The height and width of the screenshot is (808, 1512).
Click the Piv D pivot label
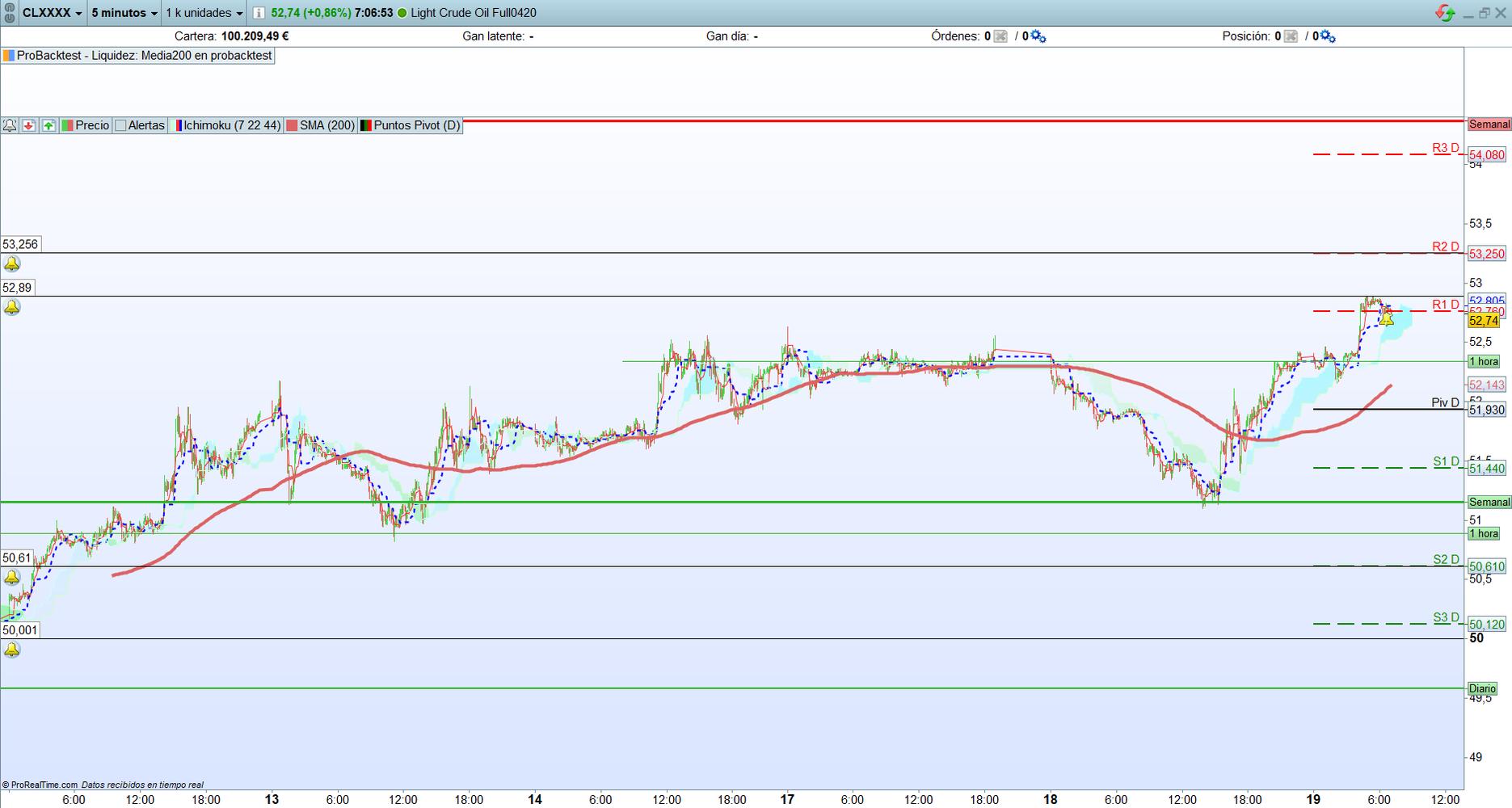pyautogui.click(x=1446, y=403)
